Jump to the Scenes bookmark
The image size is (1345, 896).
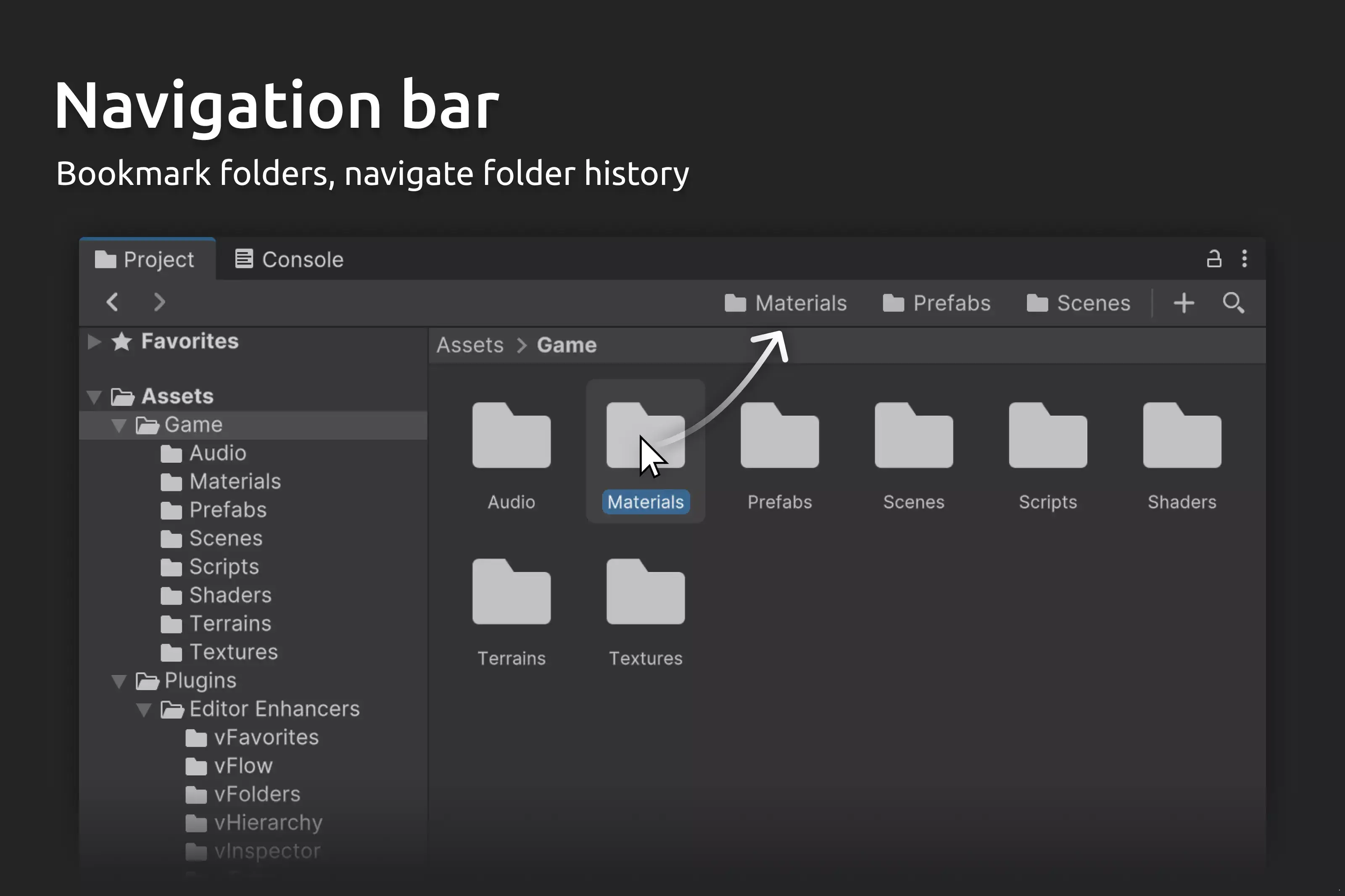[1078, 303]
